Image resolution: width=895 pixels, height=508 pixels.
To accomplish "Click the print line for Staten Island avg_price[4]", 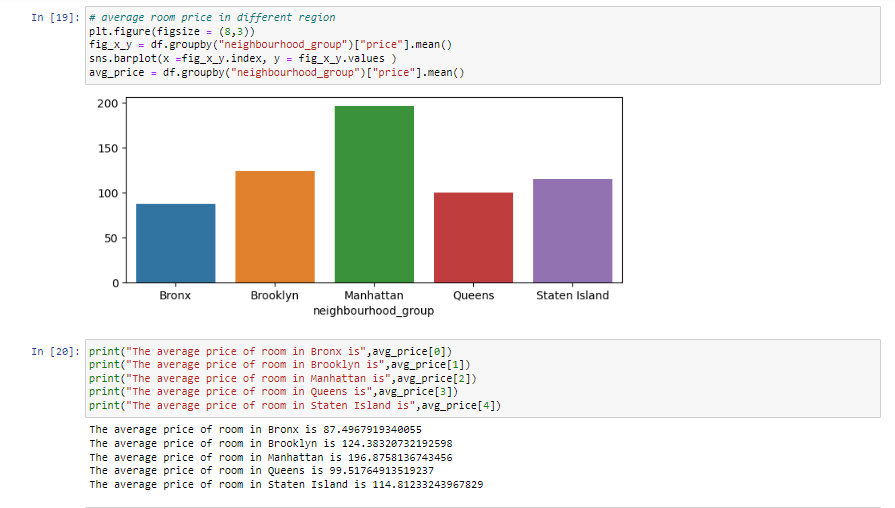I will (x=295, y=405).
